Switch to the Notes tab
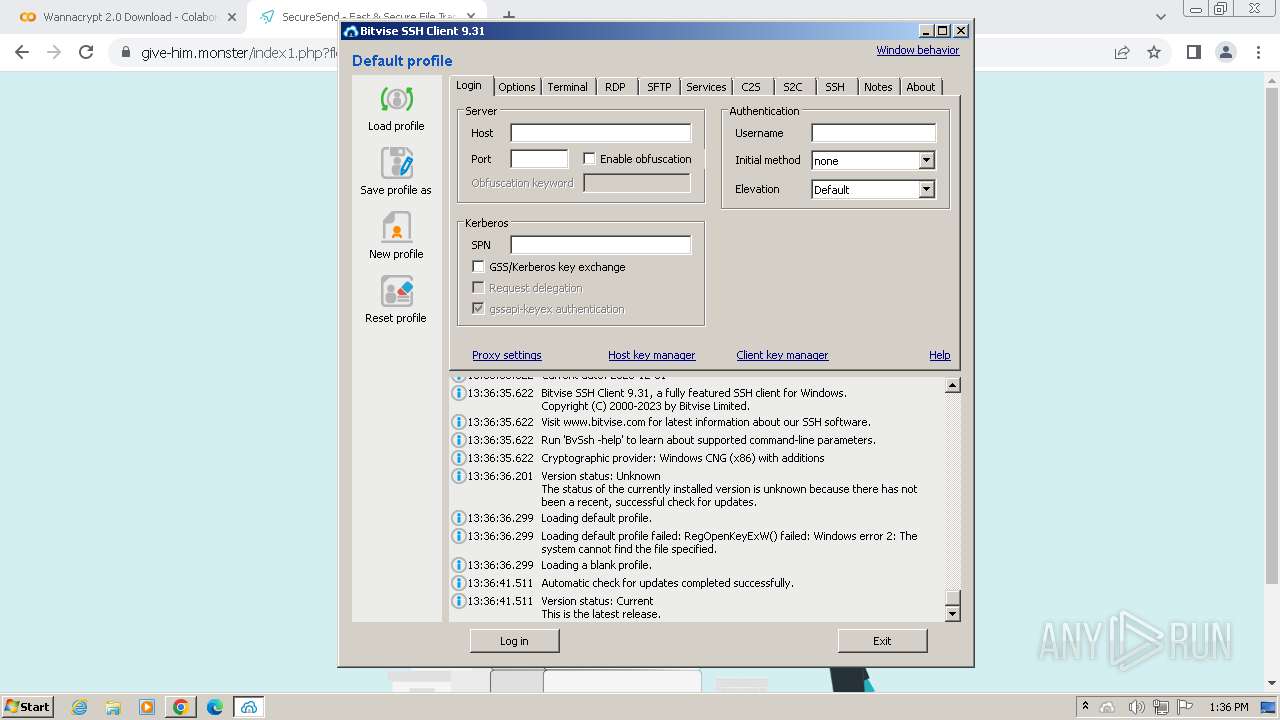1280x720 pixels. point(878,87)
